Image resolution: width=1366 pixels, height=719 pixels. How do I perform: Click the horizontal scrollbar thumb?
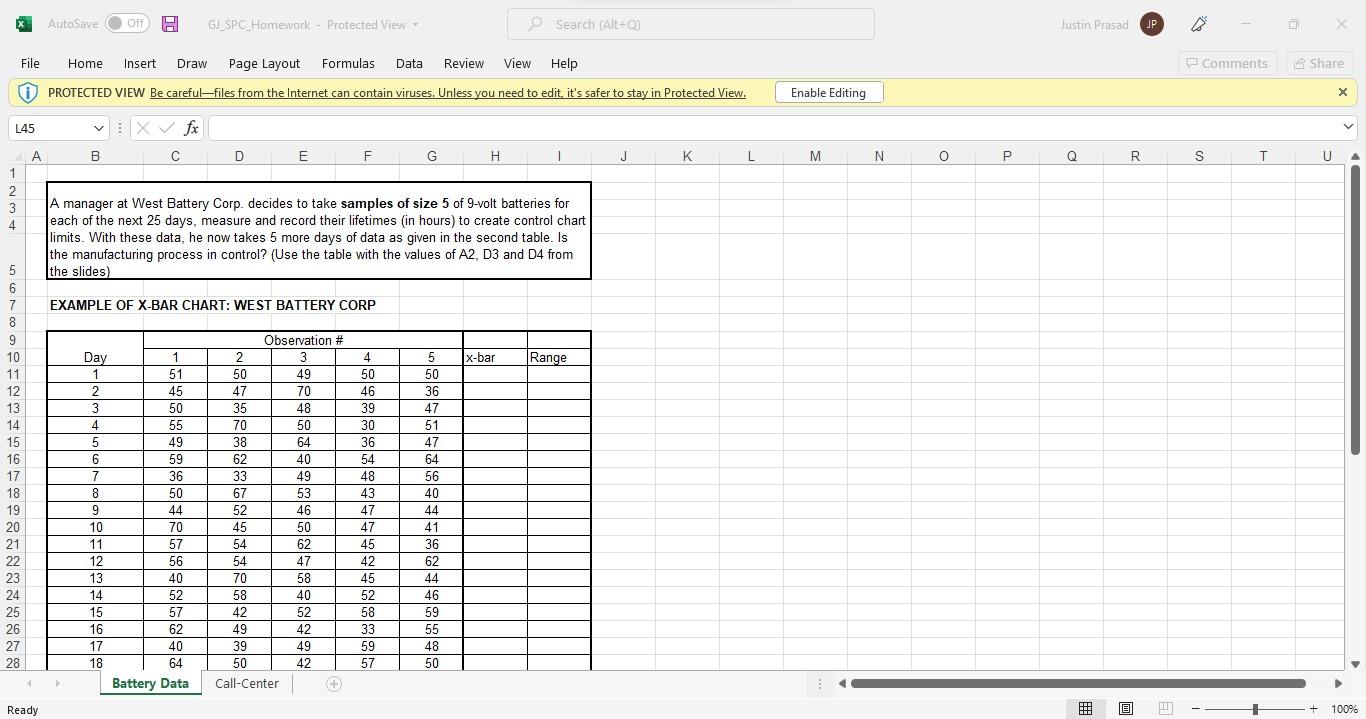pyautogui.click(x=1078, y=684)
